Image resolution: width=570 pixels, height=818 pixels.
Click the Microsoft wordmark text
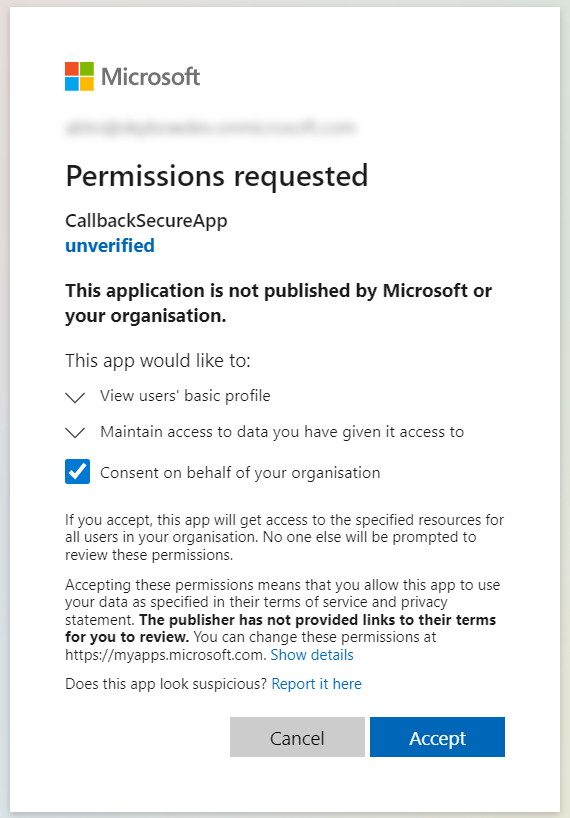point(150,77)
